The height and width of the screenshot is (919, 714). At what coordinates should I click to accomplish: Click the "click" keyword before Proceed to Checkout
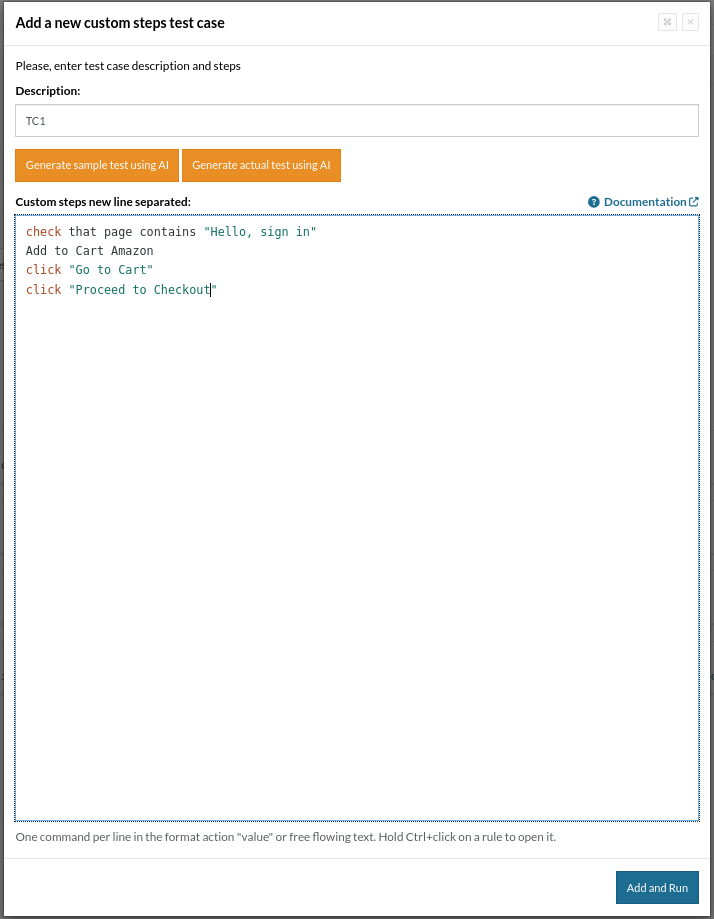(43, 290)
